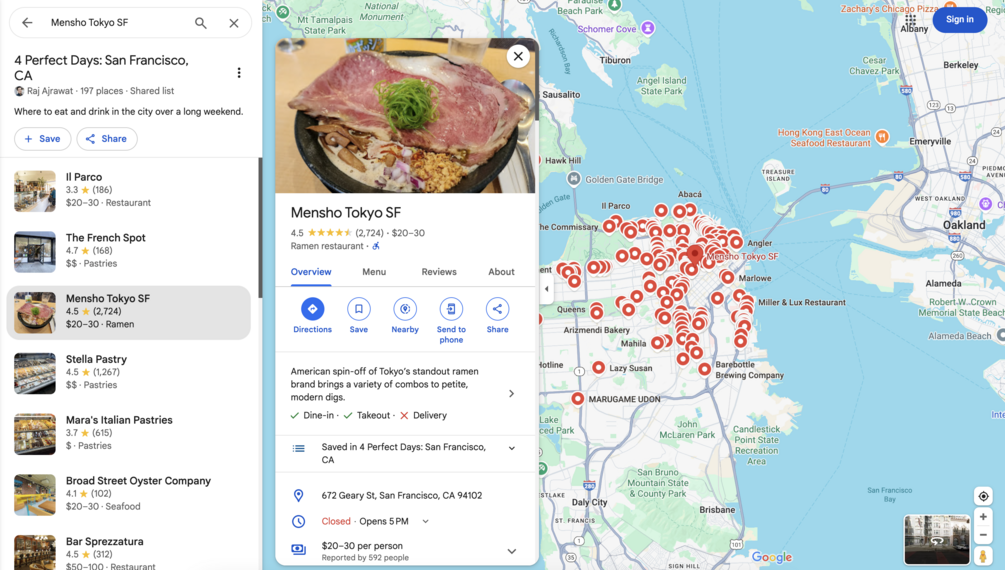Open the Google apps grid icon

pyautogui.click(x=910, y=20)
